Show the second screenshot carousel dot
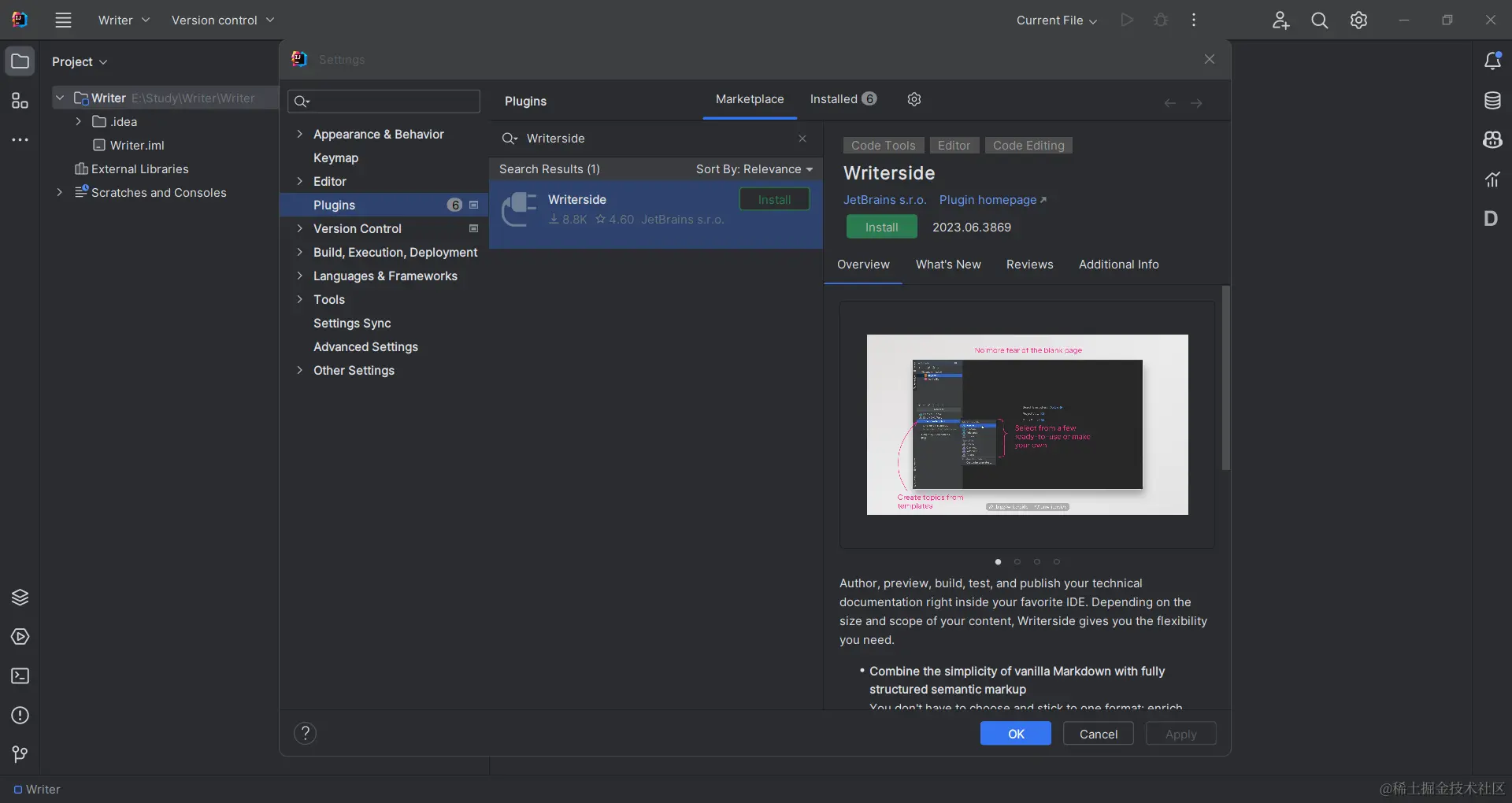 point(1017,562)
